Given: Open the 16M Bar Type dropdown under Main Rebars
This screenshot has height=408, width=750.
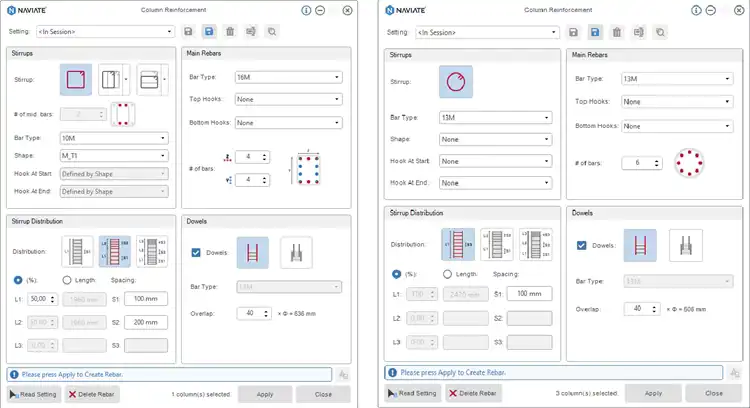Looking at the screenshot, I should [289, 77].
